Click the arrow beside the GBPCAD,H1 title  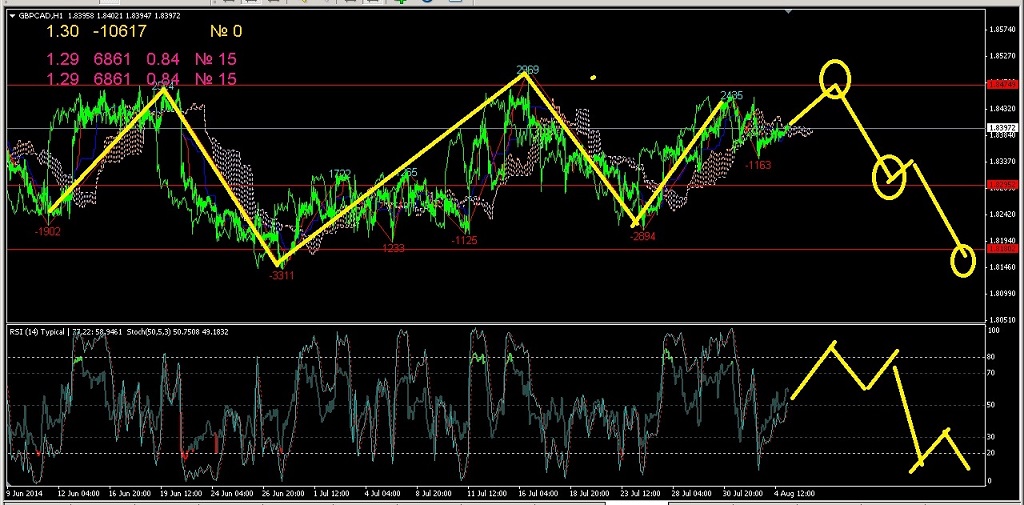12,16
